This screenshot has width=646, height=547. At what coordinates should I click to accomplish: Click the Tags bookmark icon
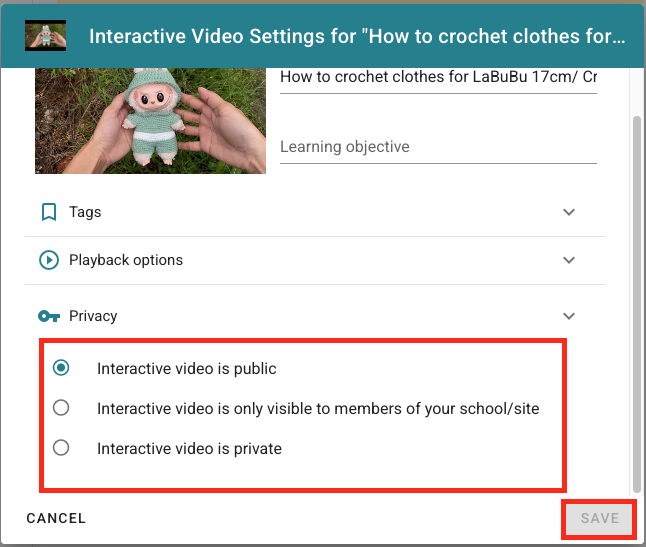pos(49,212)
